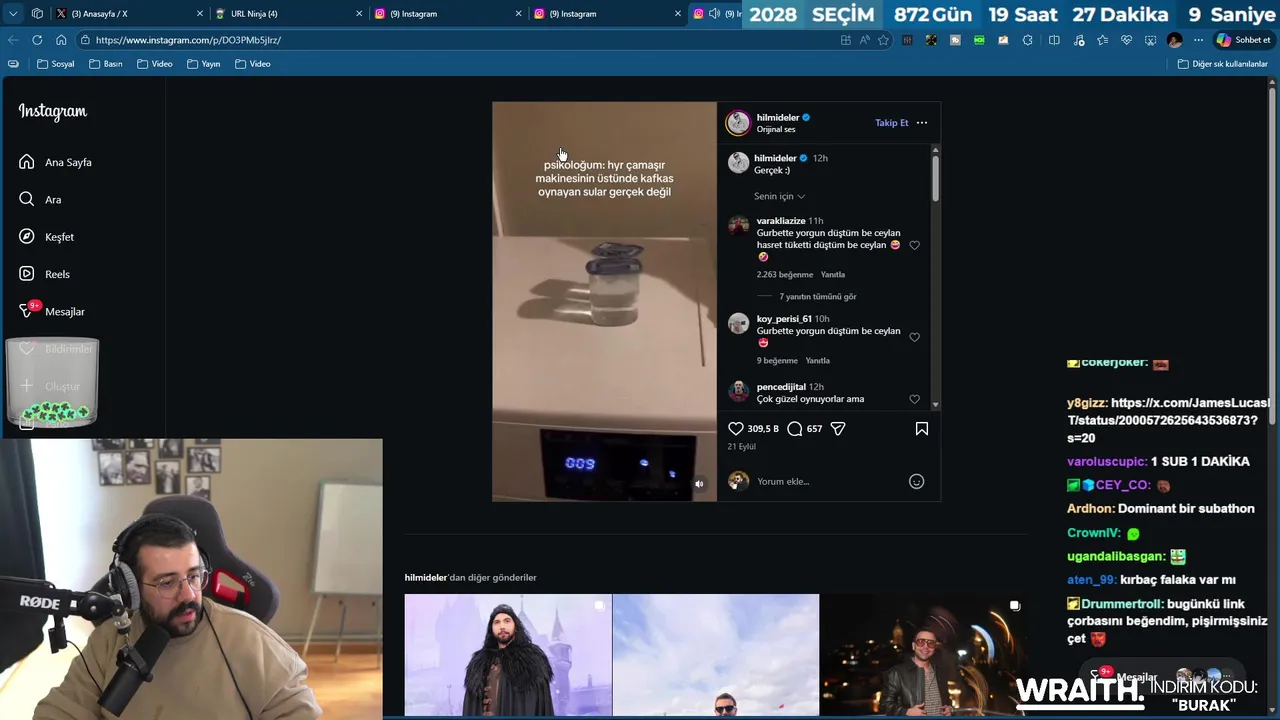Open browser extensions puzzle icon

(x=1028, y=40)
